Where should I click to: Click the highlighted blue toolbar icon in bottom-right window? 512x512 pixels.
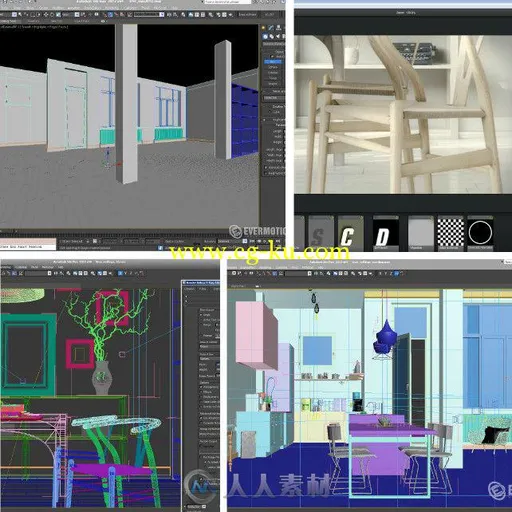click(x=396, y=273)
